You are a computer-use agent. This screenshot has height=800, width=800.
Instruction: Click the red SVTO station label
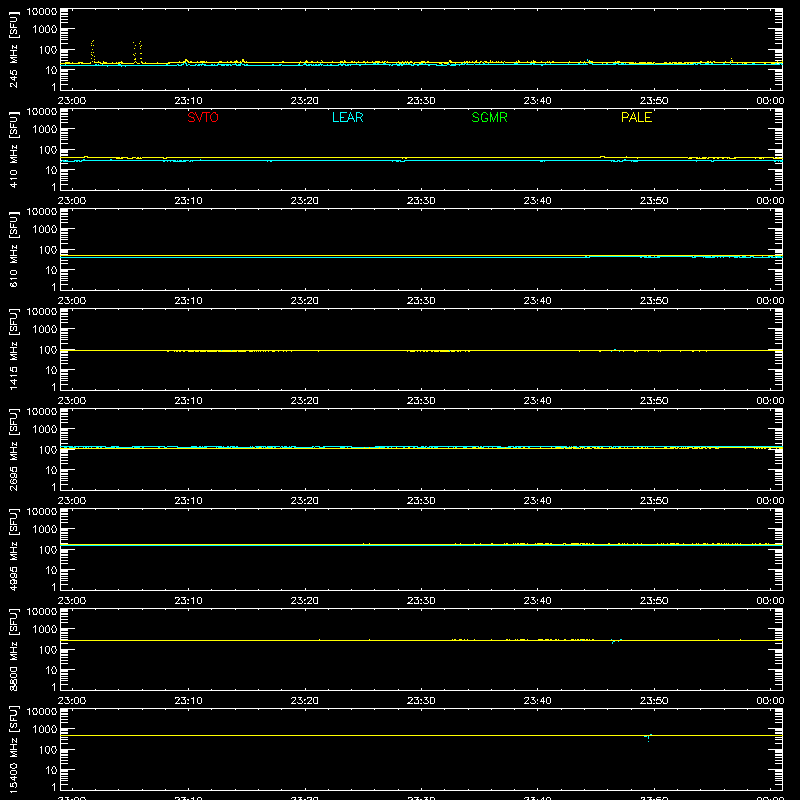[x=203, y=117]
